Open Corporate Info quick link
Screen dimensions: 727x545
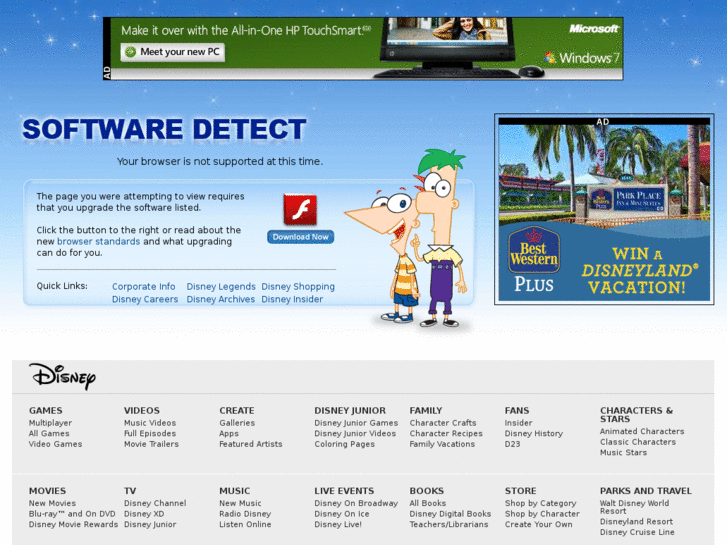pyautogui.click(x=144, y=287)
